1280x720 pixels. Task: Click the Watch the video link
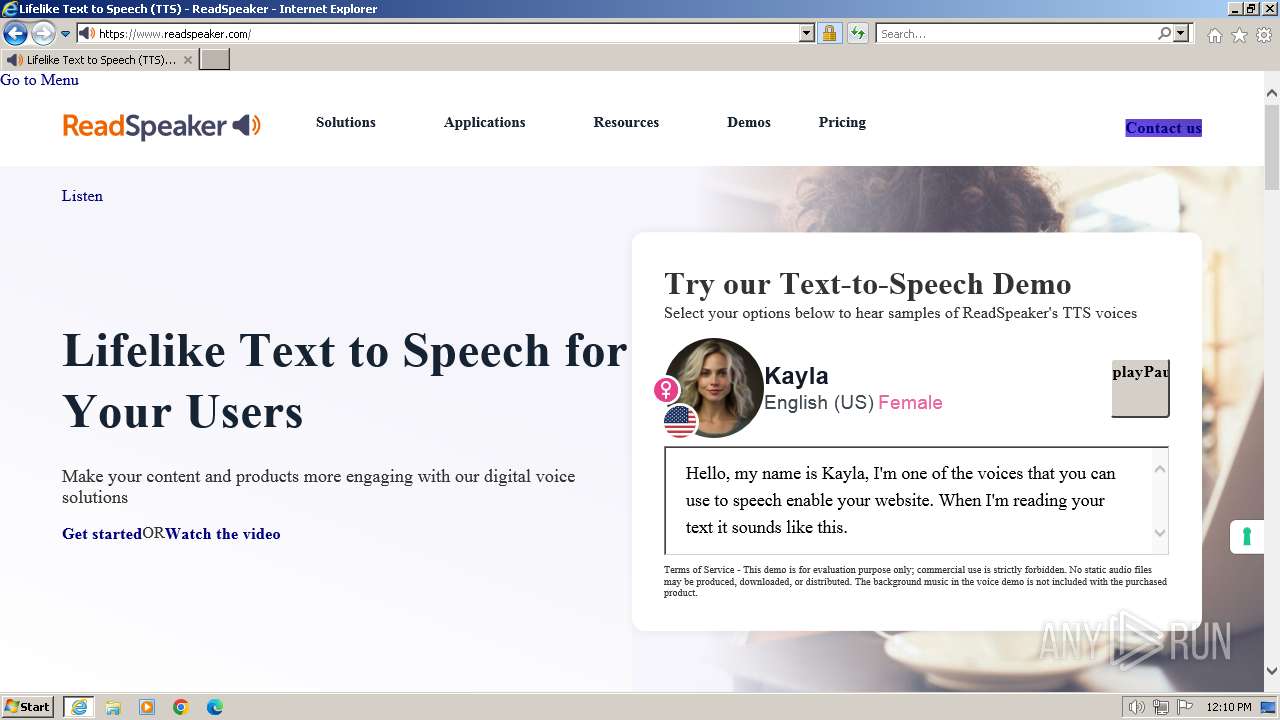click(x=223, y=534)
